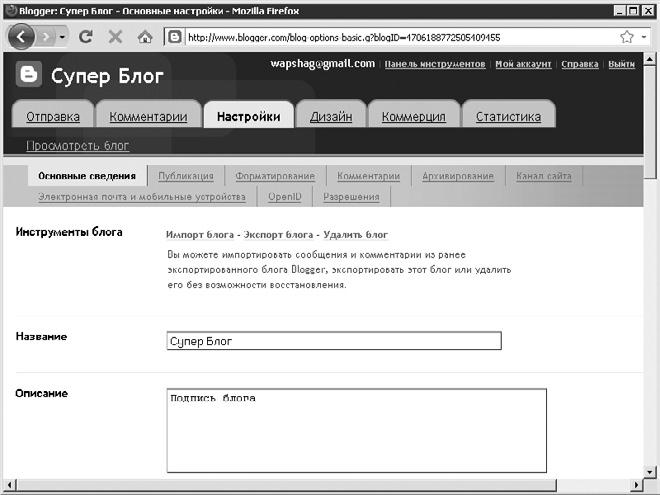Image resolution: width=660 pixels, height=495 pixels.
Task: Go to the home page icon
Action: pos(145,37)
